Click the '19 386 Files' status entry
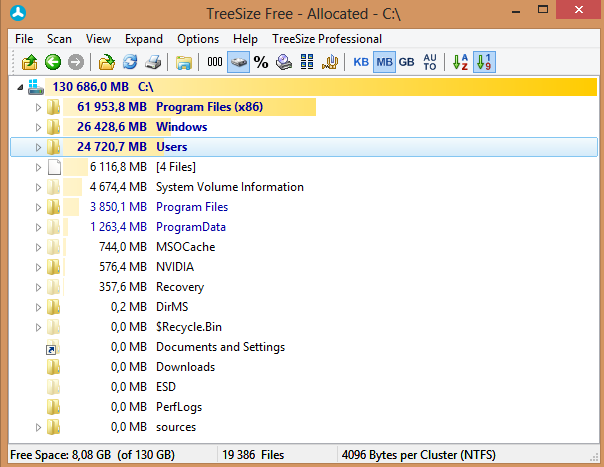 (253, 455)
